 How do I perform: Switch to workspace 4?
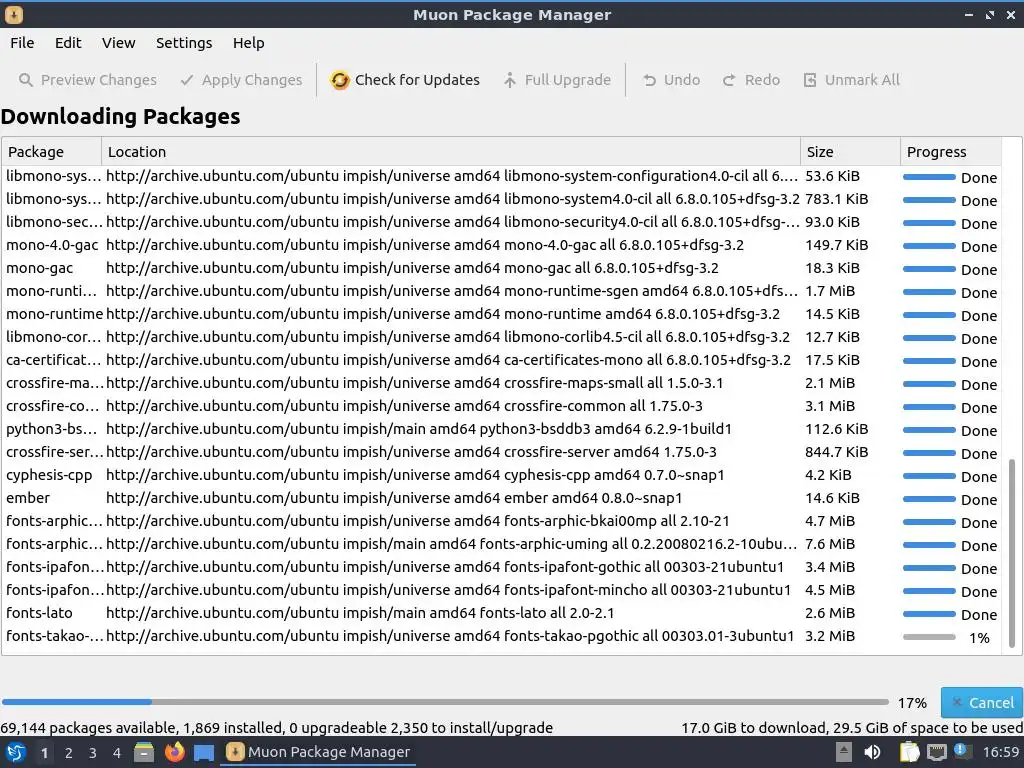pyautogui.click(x=116, y=753)
